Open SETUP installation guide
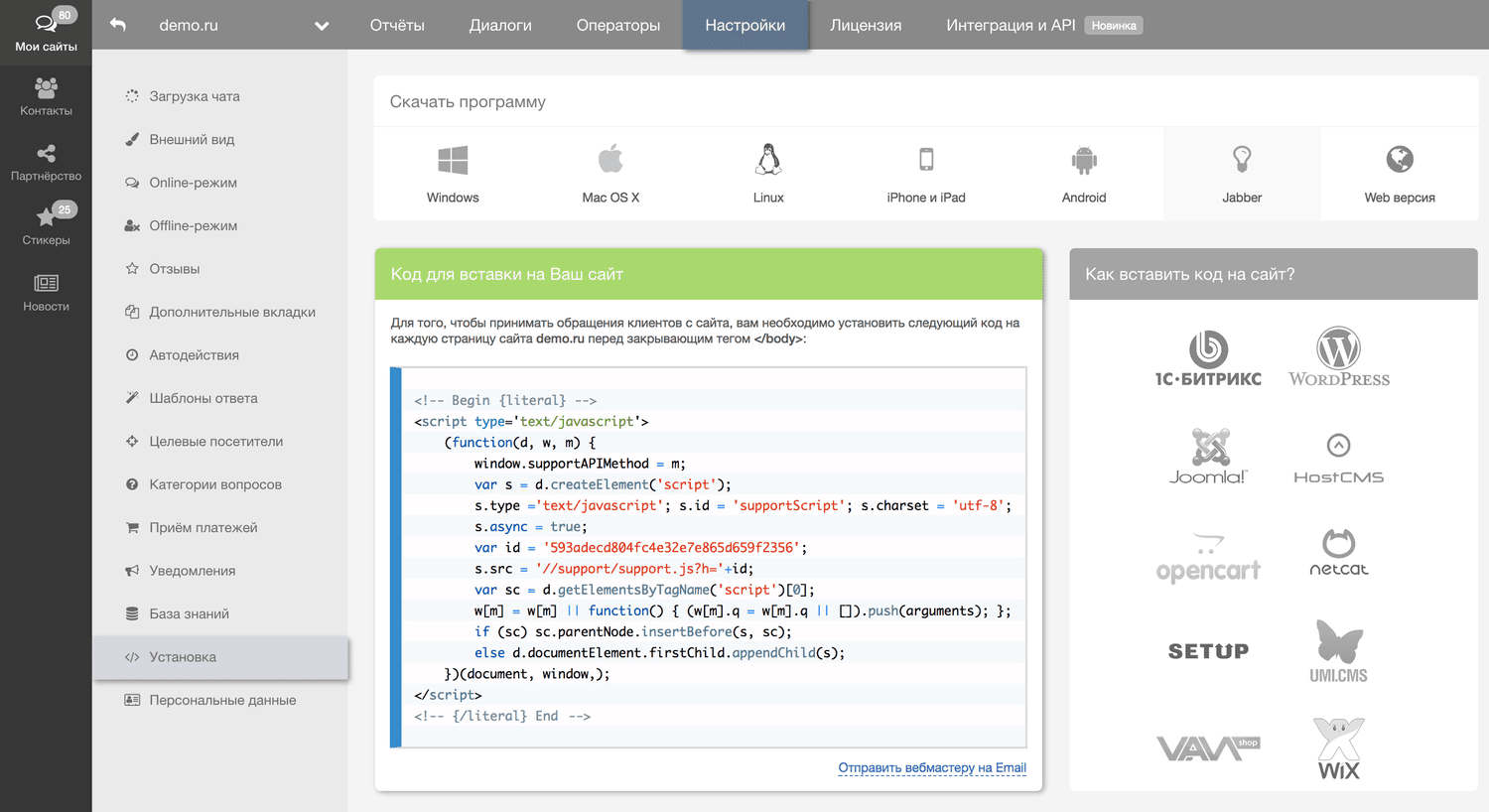 [x=1208, y=651]
